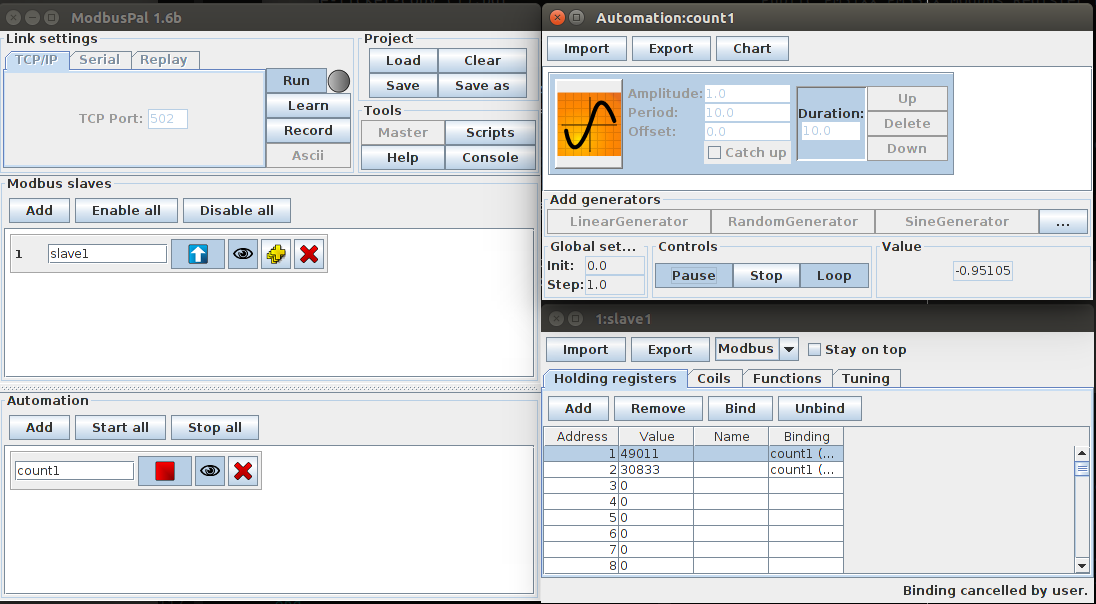Image resolution: width=1096 pixels, height=604 pixels.
Task: Add a new automation
Action: click(x=39, y=427)
